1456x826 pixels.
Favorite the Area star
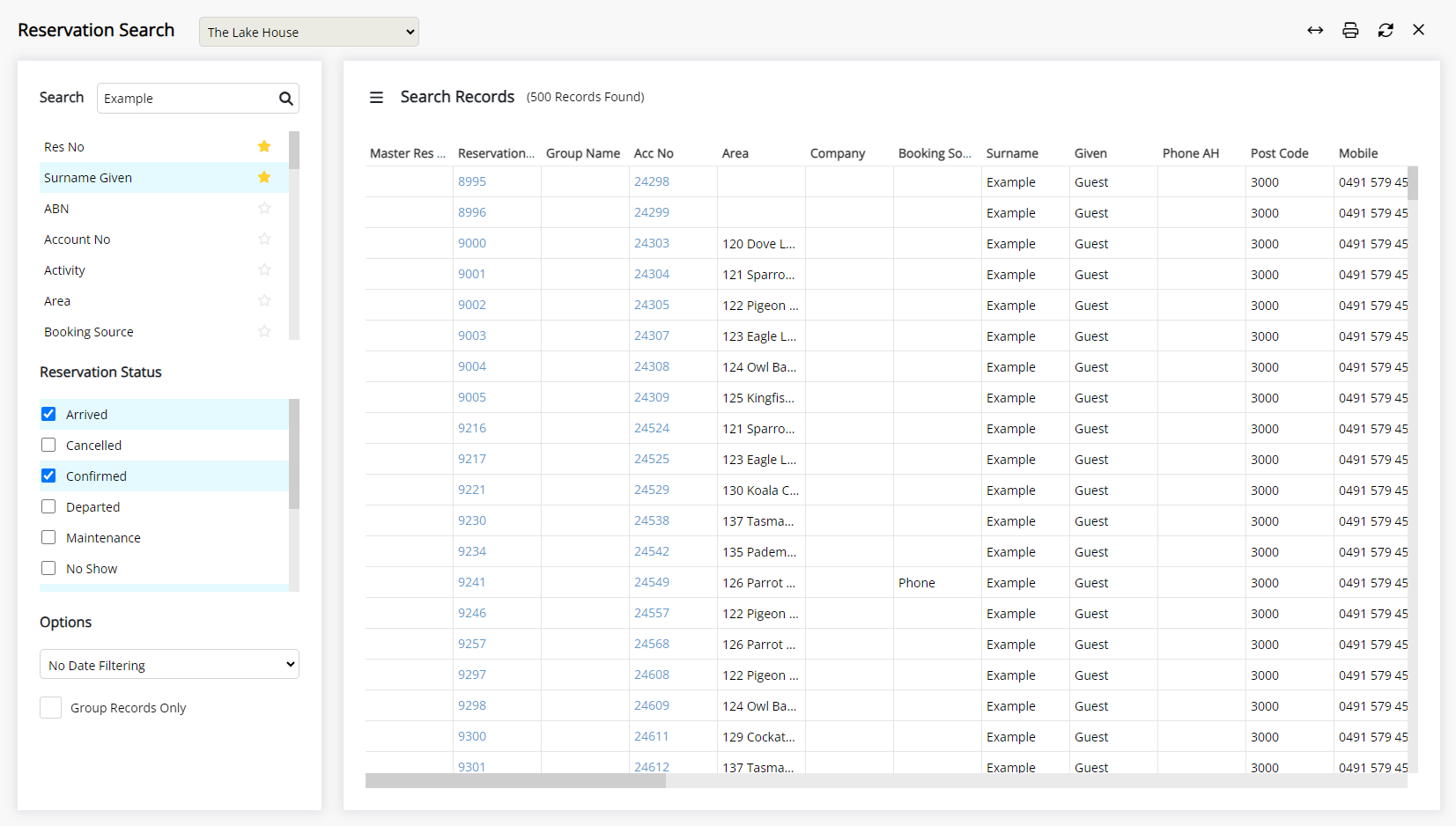click(264, 300)
